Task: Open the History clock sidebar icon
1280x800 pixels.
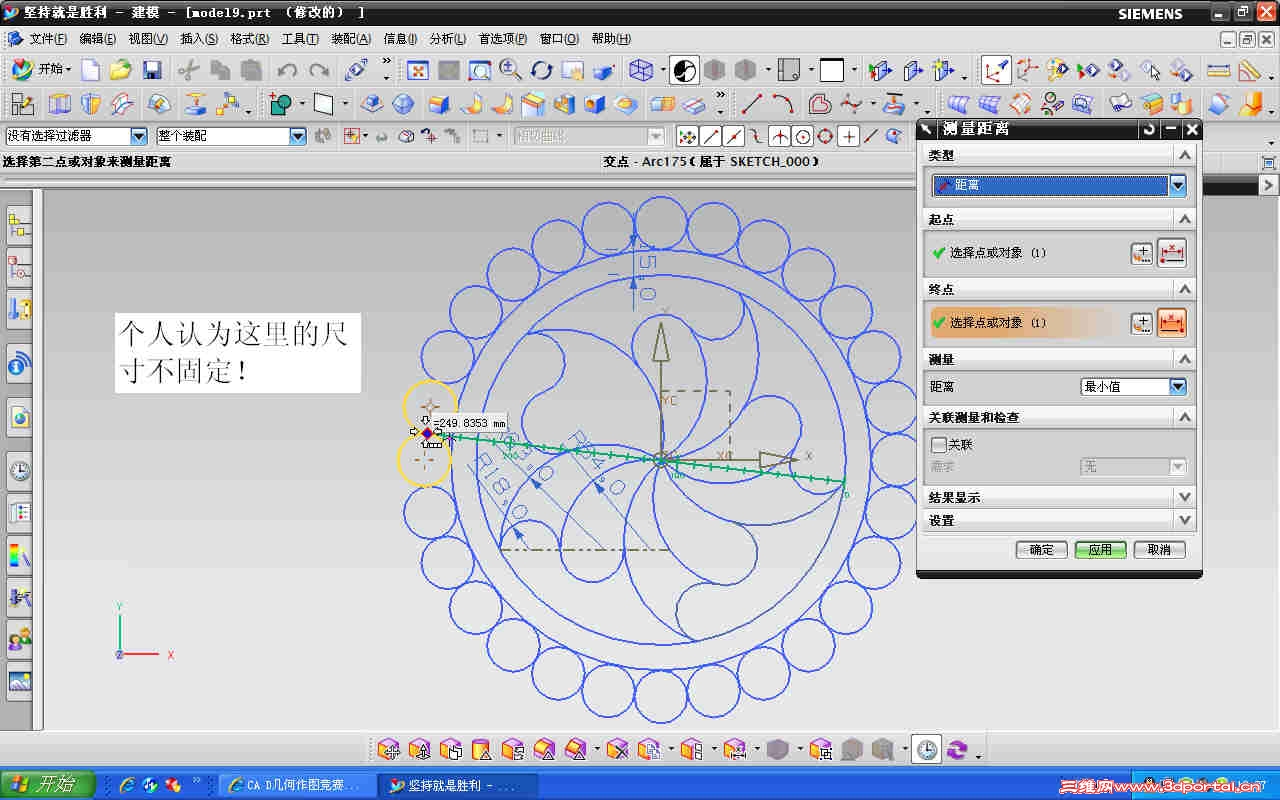Action: 20,471
